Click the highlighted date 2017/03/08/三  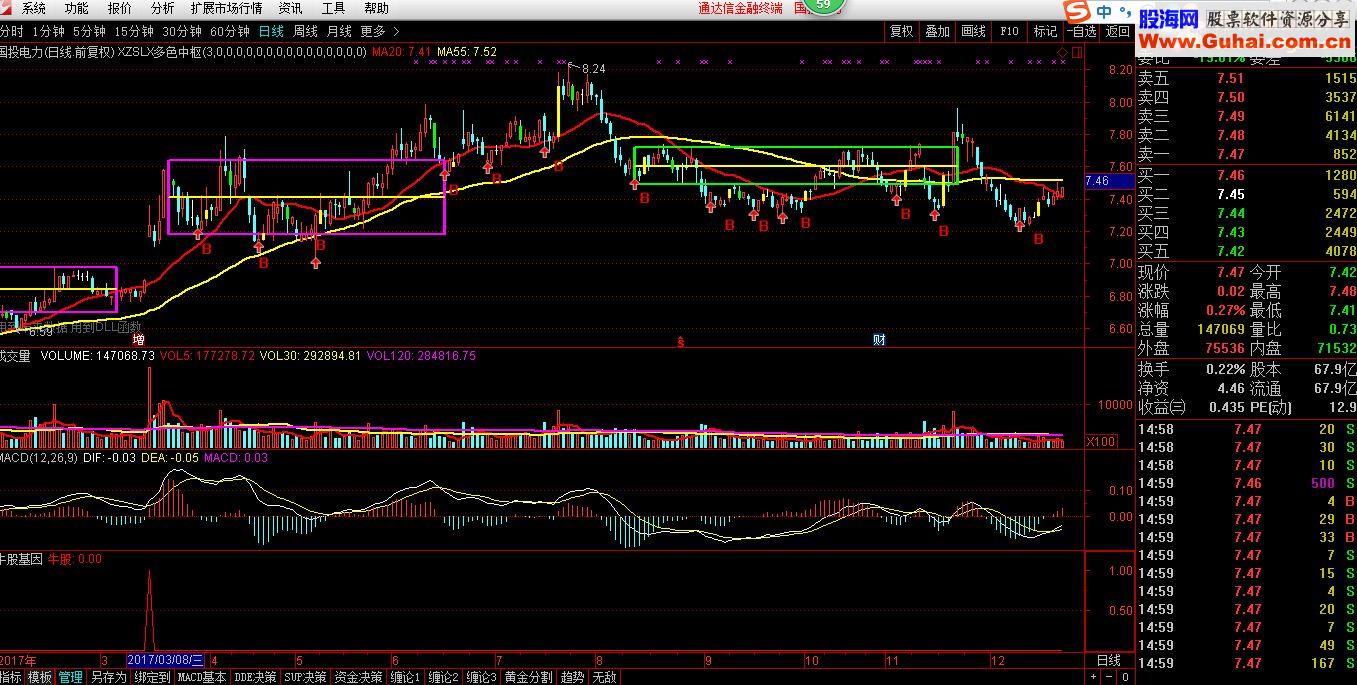(166, 661)
